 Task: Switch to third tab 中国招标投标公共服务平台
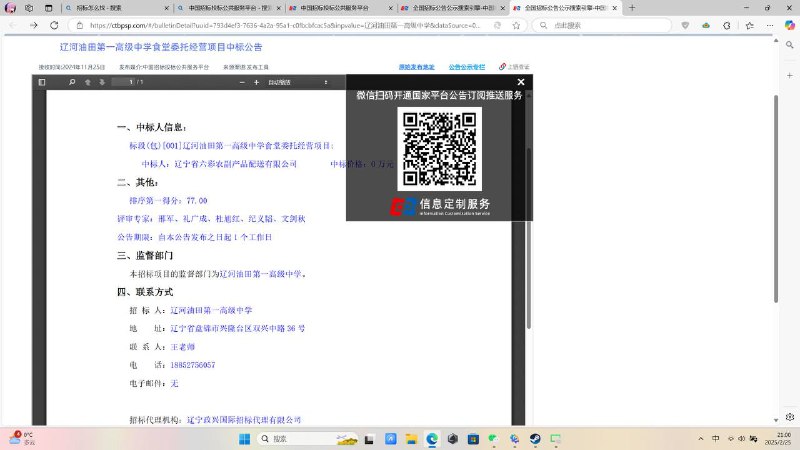340,8
